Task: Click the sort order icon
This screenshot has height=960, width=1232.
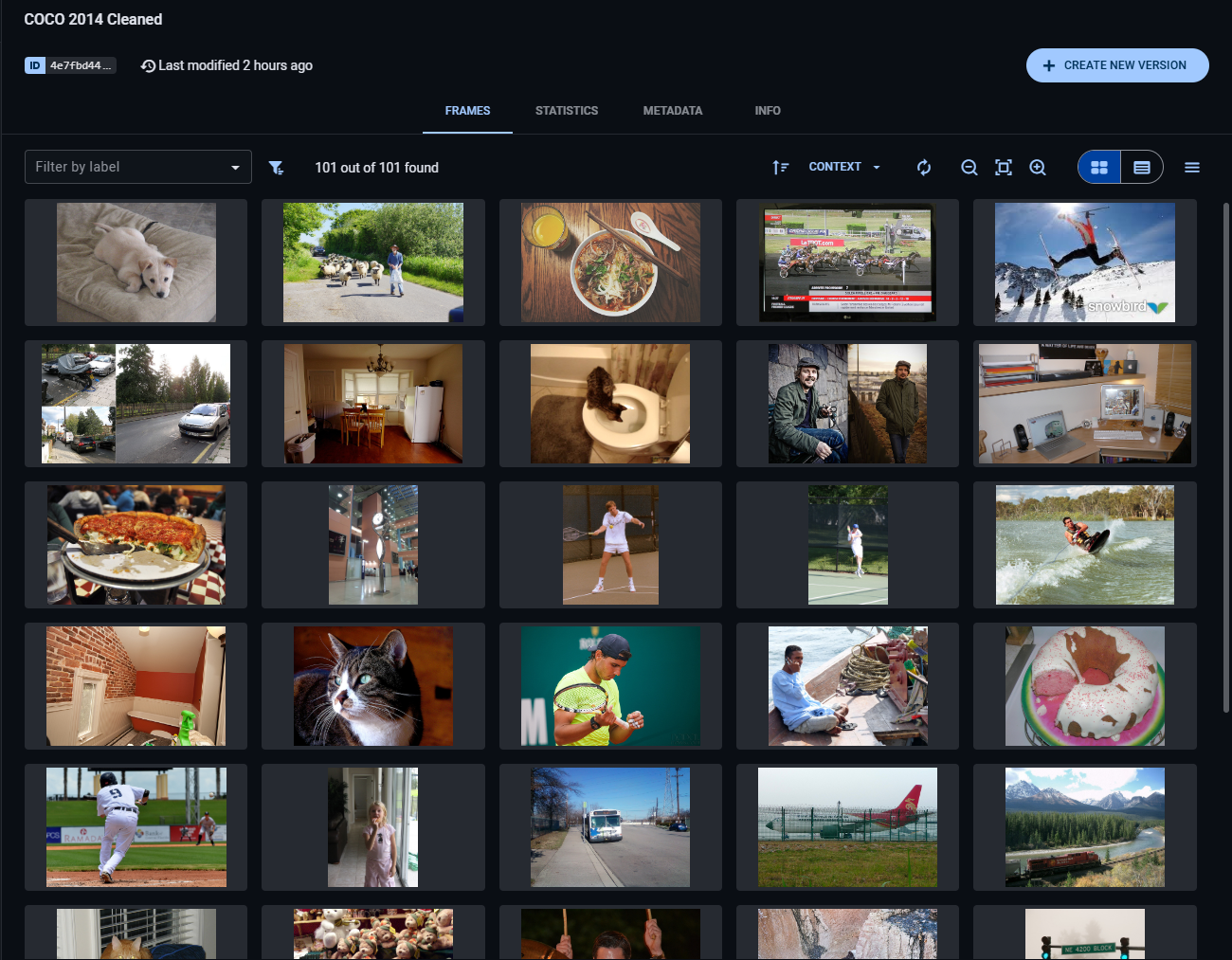Action: 780,167
